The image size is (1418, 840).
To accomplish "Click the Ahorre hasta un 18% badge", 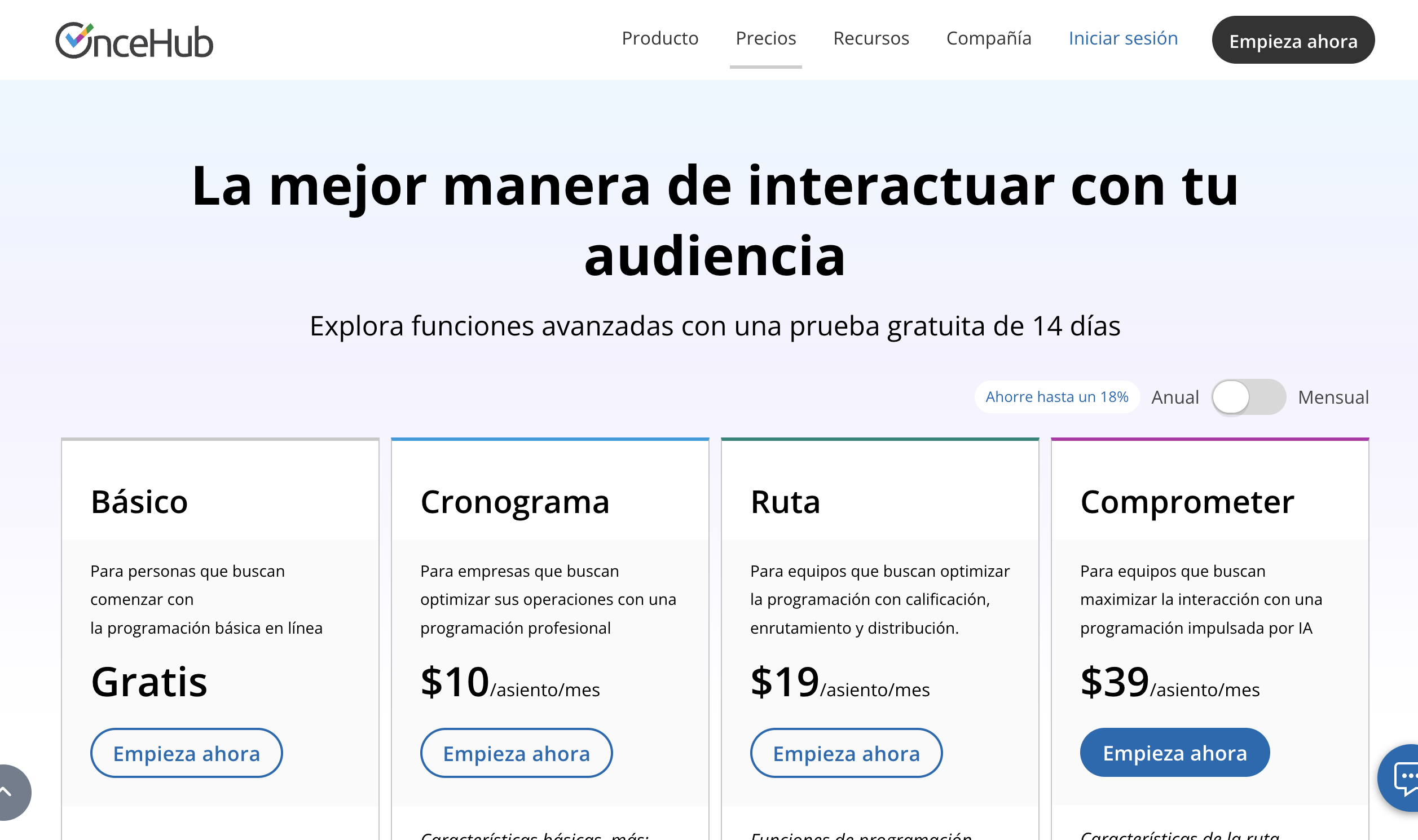I will 1056,397.
